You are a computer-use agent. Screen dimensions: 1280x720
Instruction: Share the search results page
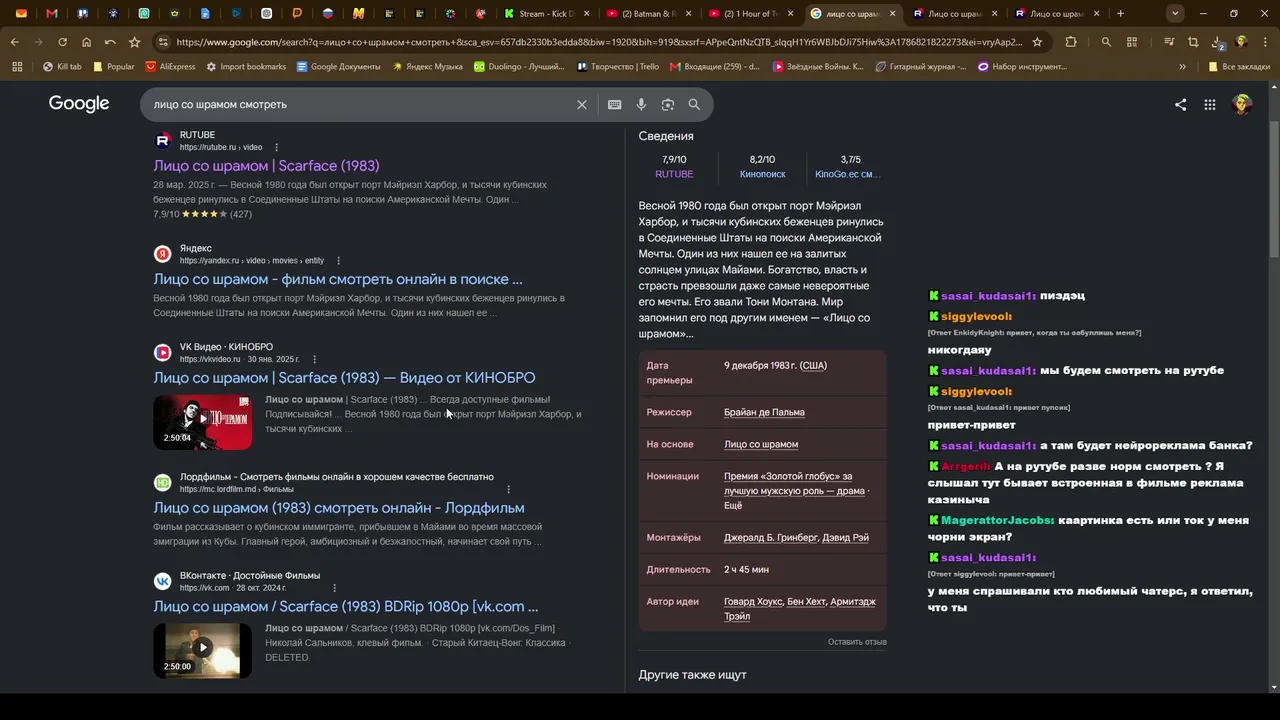(1180, 104)
